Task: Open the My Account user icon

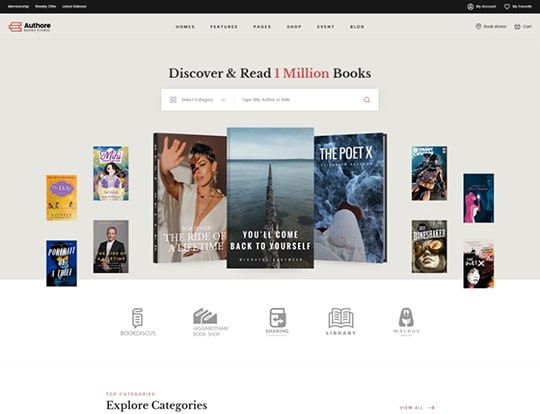Action: pos(470,7)
